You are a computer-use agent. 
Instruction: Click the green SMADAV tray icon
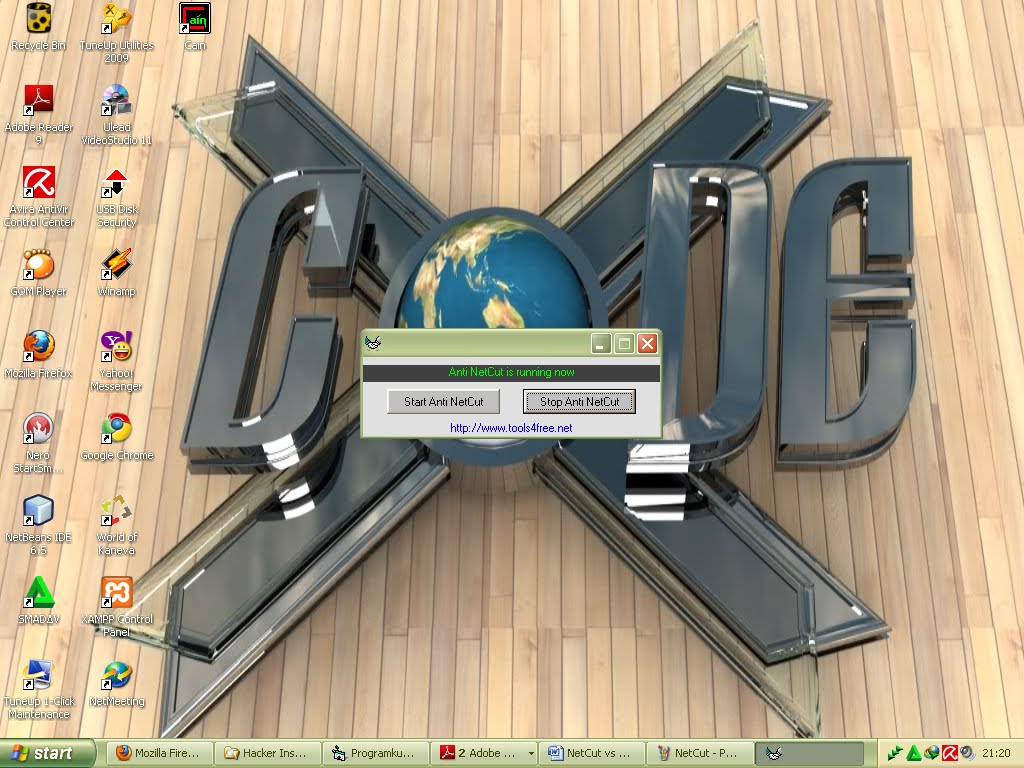[914, 753]
